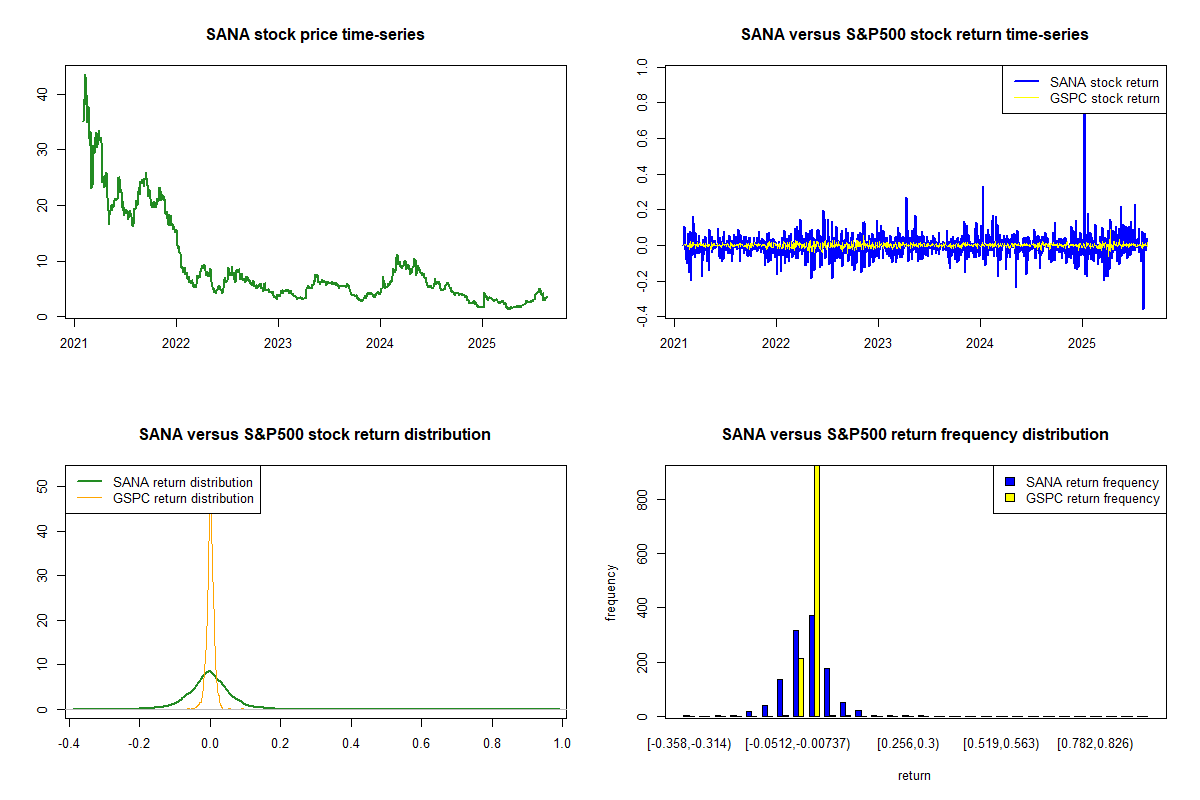
Task: Click the 40 y-axis tick on the price chart
Action: point(44,94)
